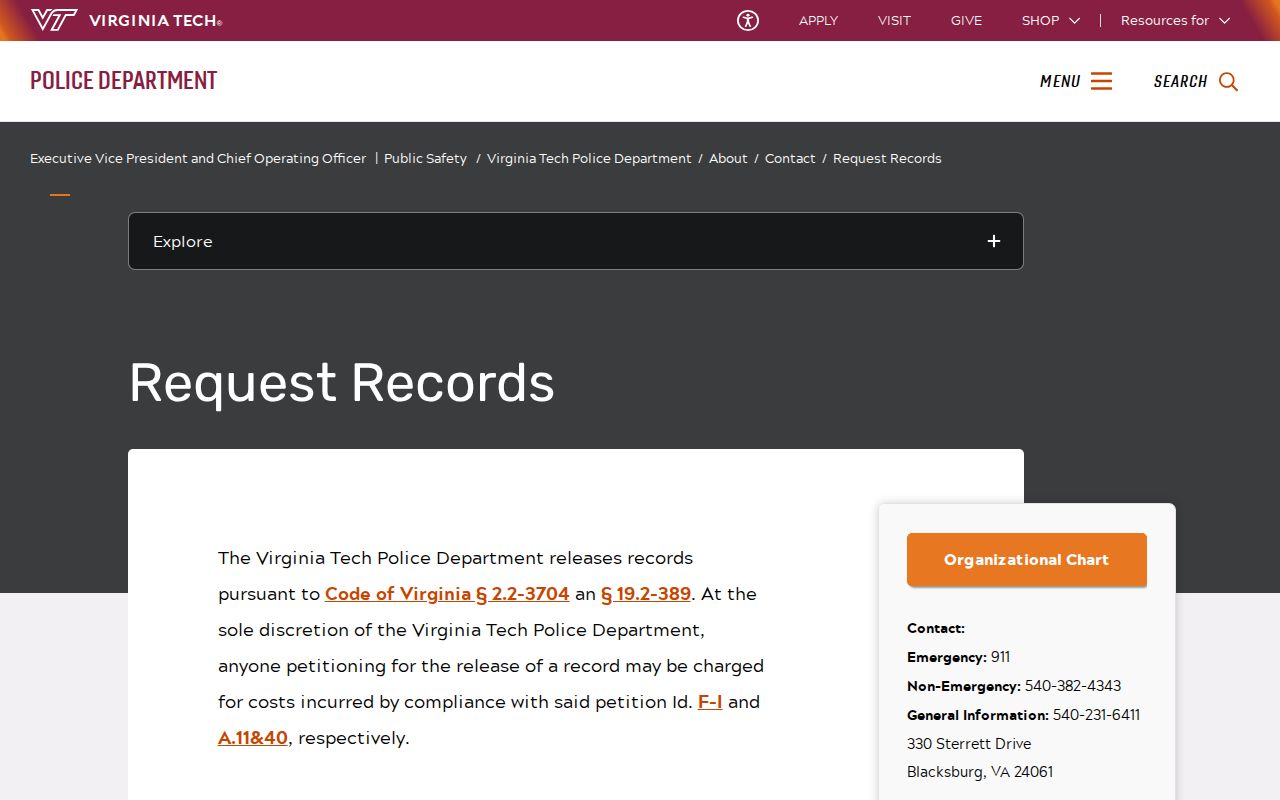Click the Organizational Chart button
Viewport: 1280px width, 800px height.
1026,559
